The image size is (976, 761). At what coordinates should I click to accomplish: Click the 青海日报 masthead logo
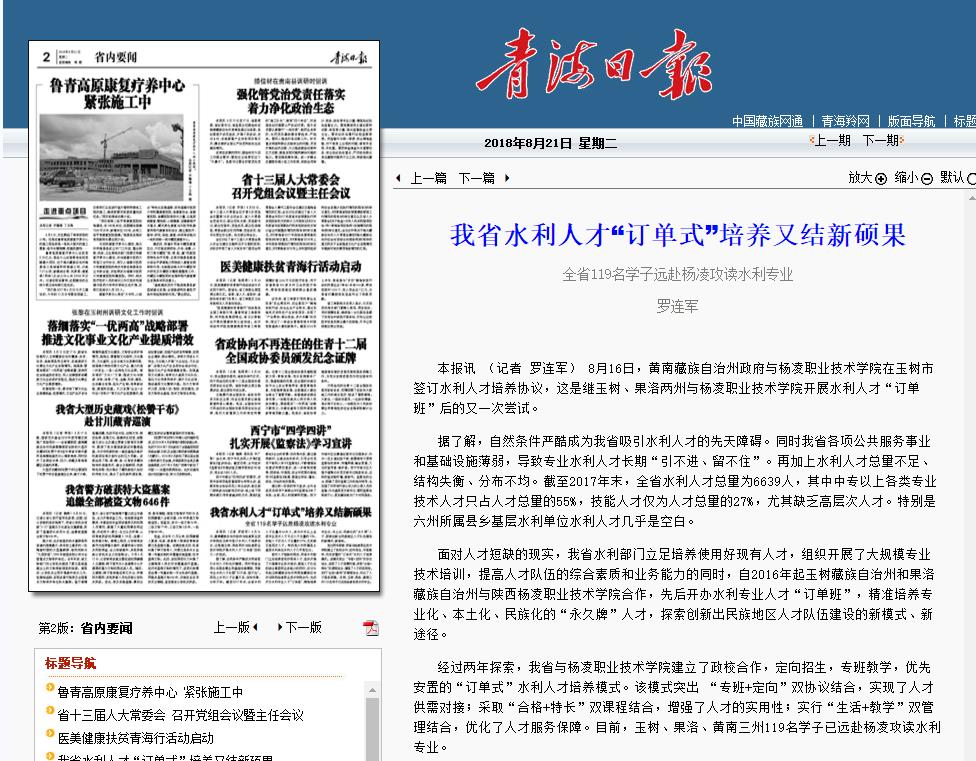[x=595, y=63]
